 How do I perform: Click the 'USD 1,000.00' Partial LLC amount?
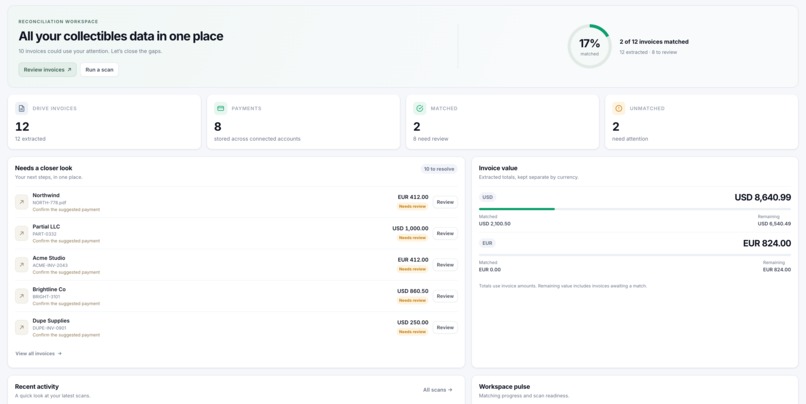[x=410, y=228]
